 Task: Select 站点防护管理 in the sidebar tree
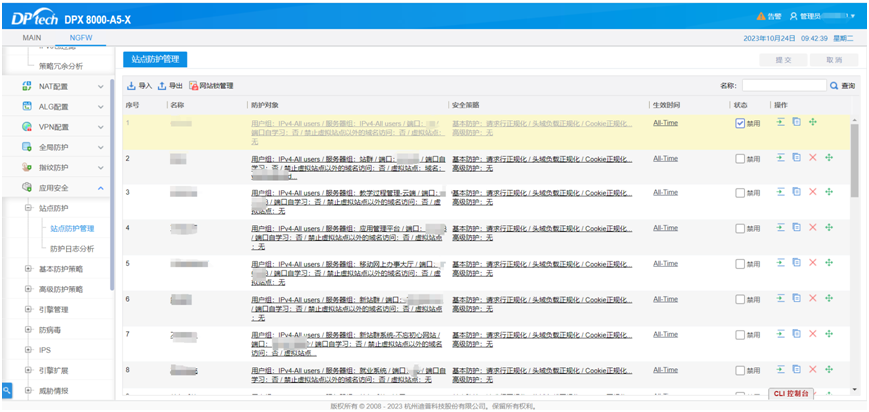72,228
